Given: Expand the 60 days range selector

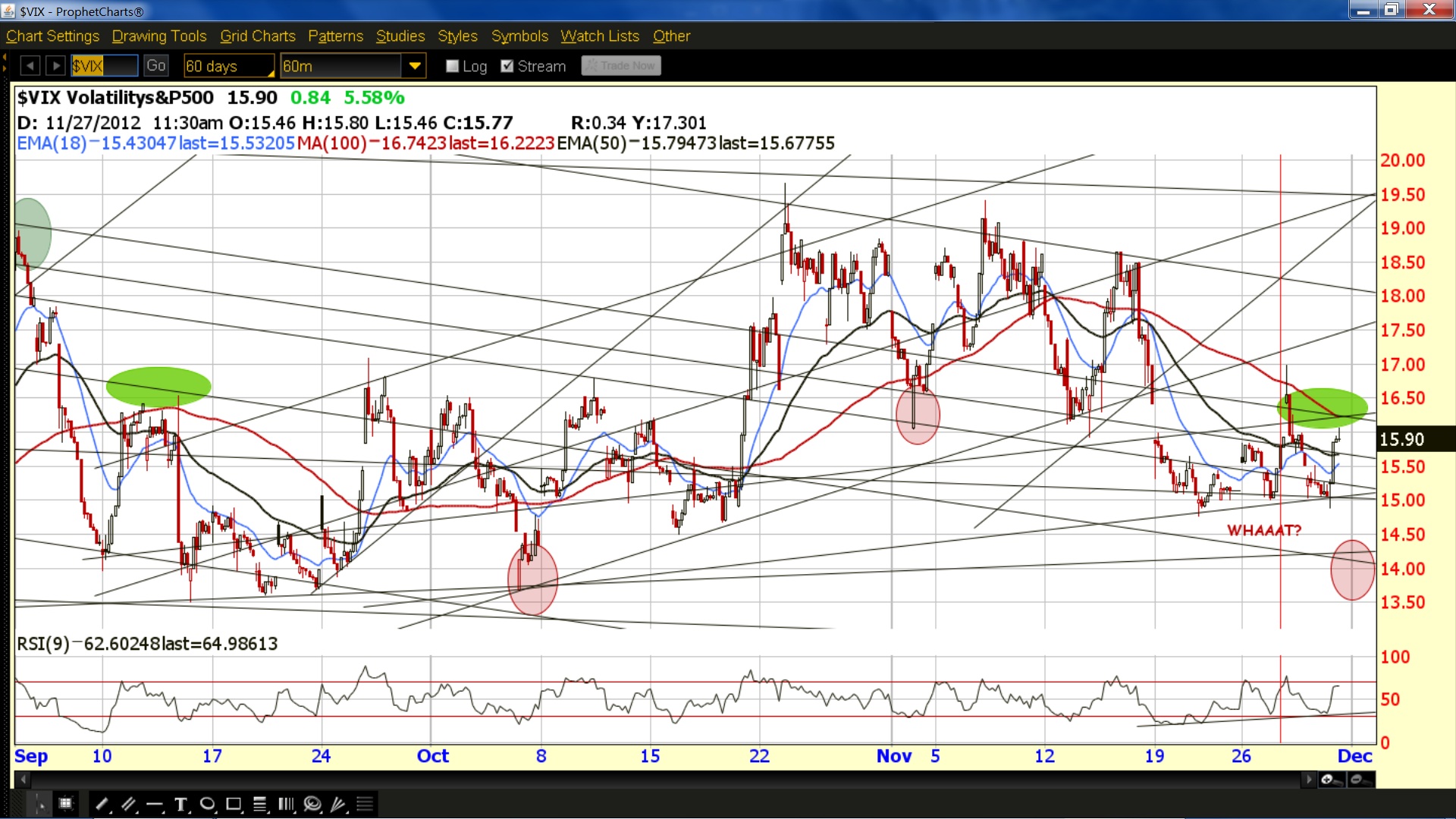Looking at the screenshot, I should tap(229, 66).
